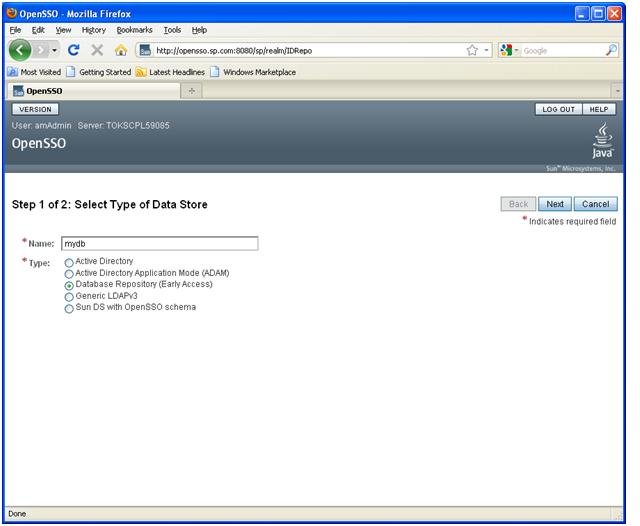Select the Active Directory radio option

[x=69, y=262]
